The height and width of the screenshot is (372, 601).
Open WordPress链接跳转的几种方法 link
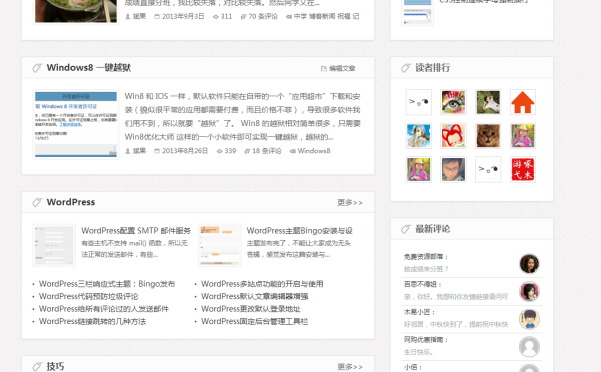[92, 321]
